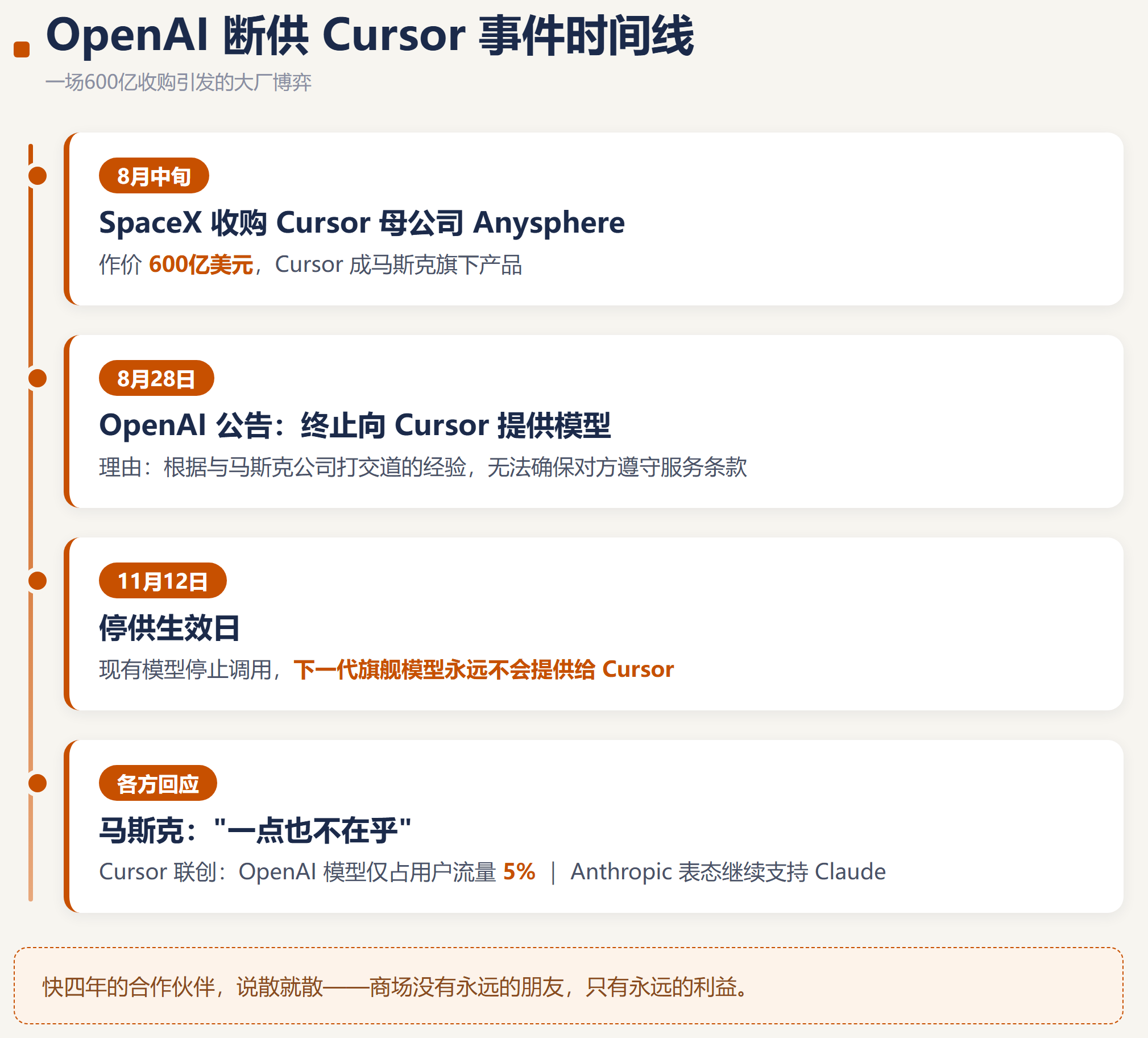Select the heading "停供生效日"
The image size is (1148, 1038).
pyautogui.click(x=169, y=628)
